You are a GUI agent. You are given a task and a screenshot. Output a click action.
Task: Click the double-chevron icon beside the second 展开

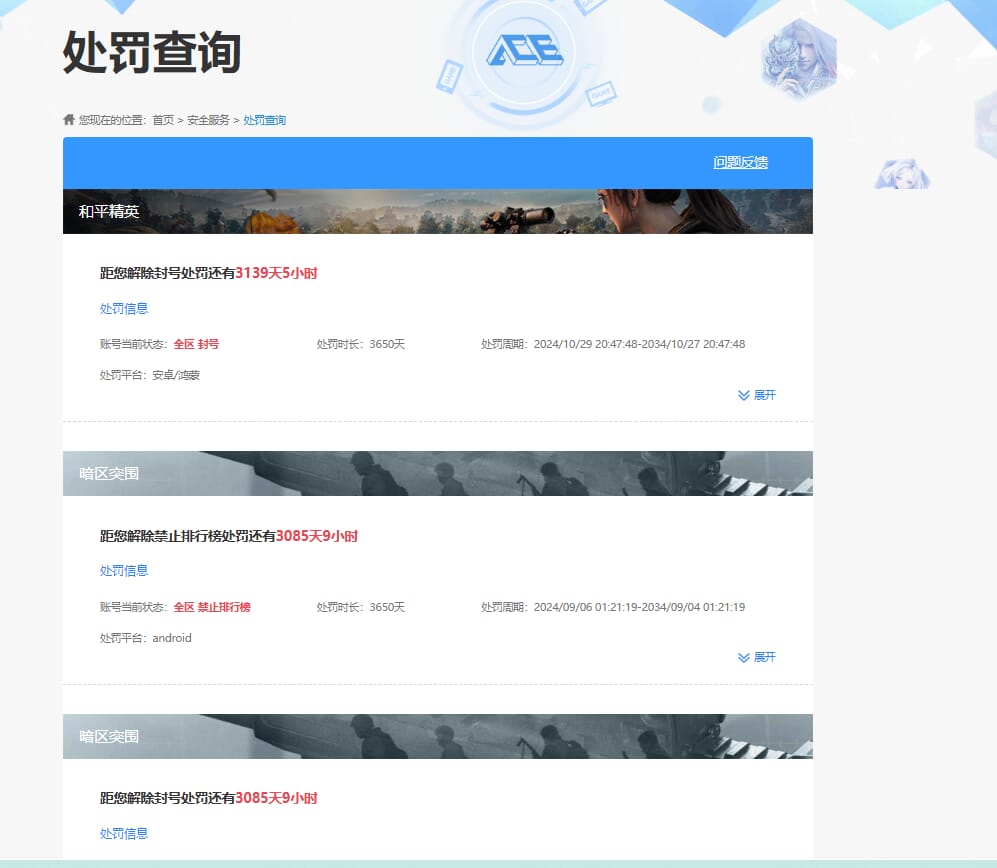pyautogui.click(x=742, y=657)
